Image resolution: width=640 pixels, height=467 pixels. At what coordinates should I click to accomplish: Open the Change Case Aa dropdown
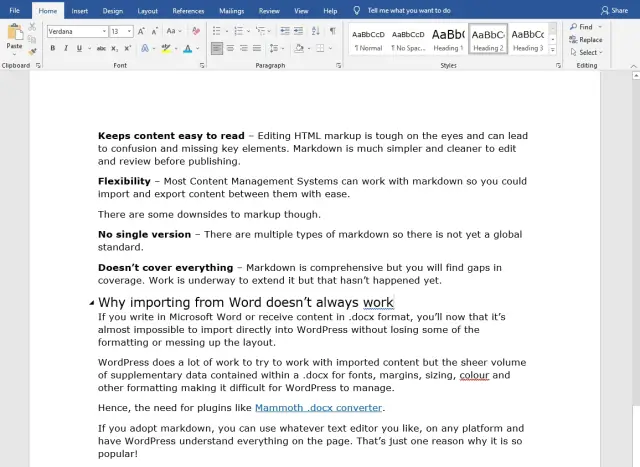point(174,31)
